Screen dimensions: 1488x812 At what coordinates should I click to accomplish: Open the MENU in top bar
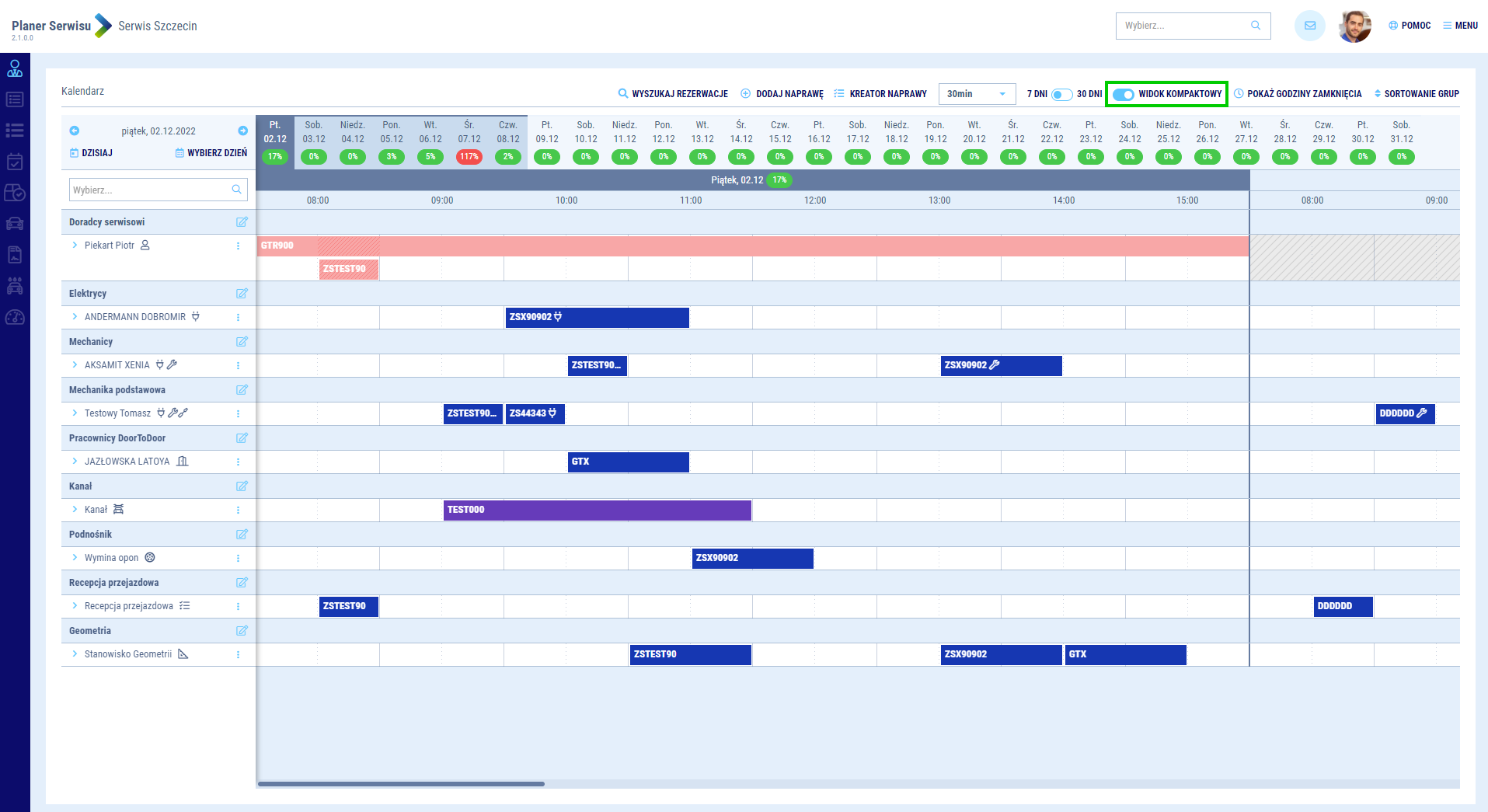[1460, 26]
